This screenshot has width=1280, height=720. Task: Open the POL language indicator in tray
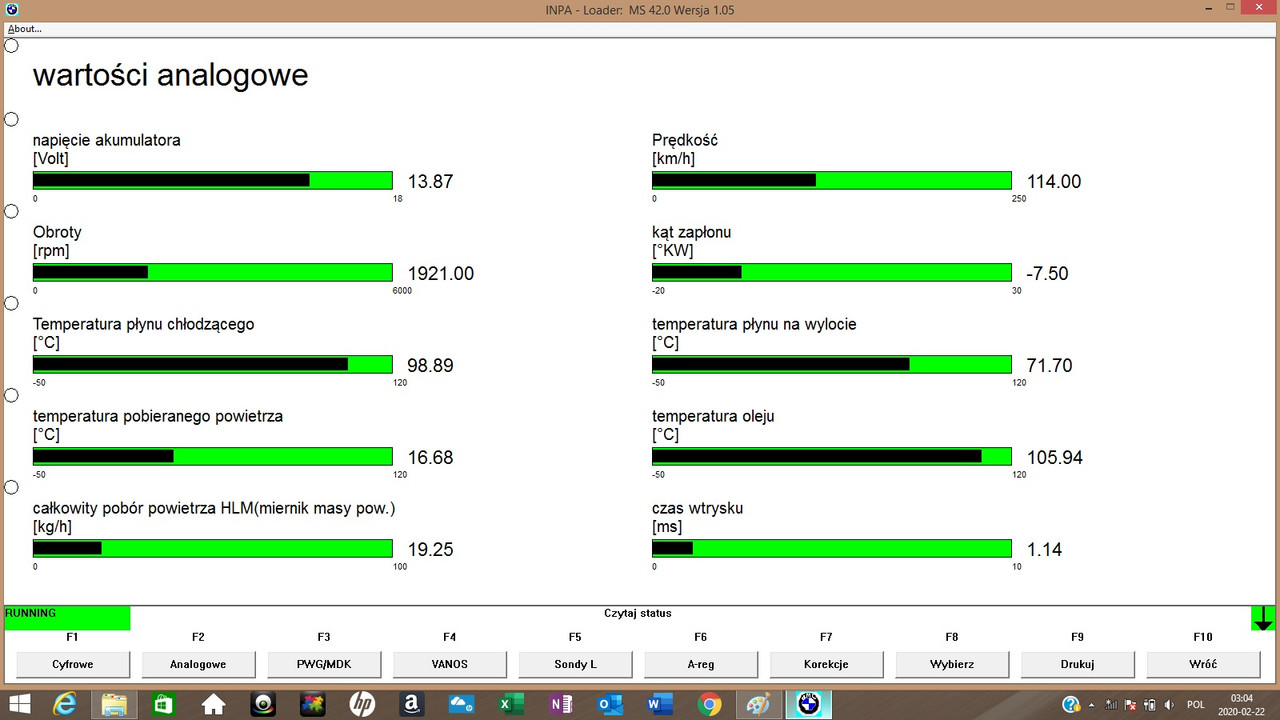[x=1196, y=705]
